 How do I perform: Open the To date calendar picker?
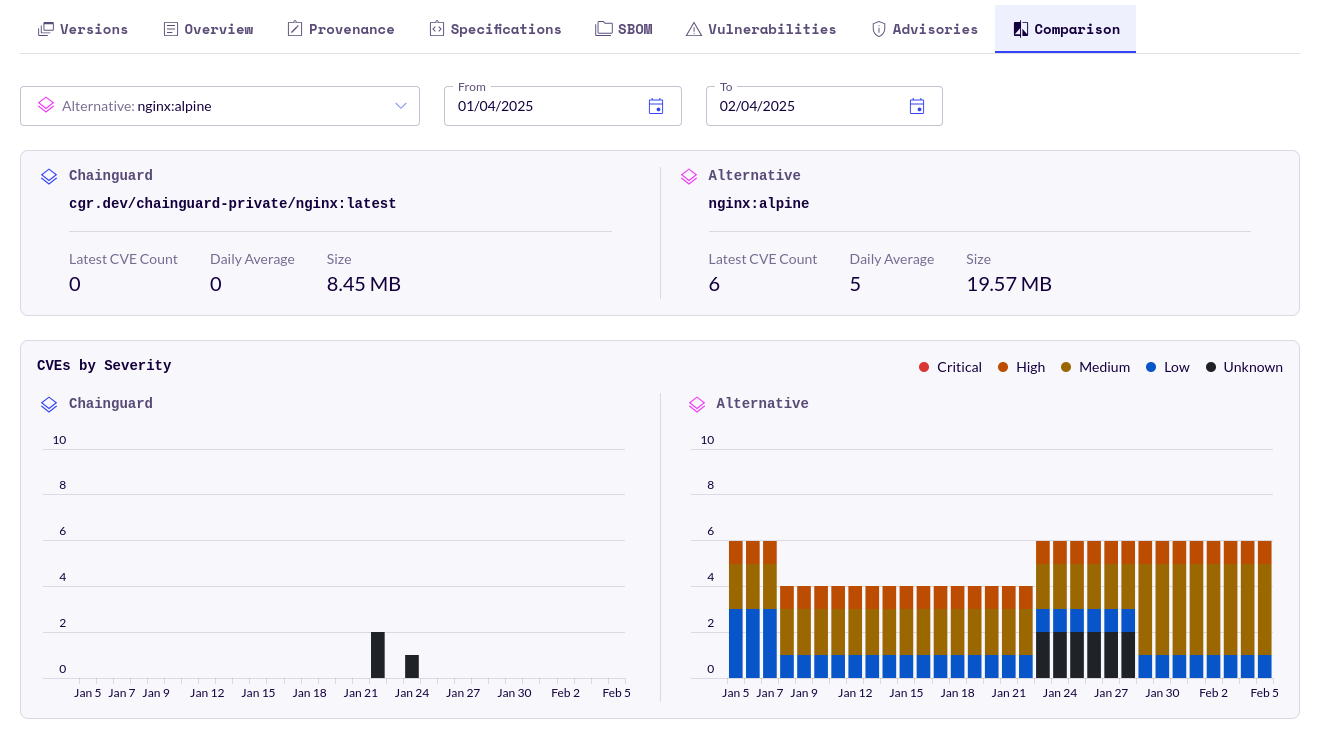tap(917, 105)
